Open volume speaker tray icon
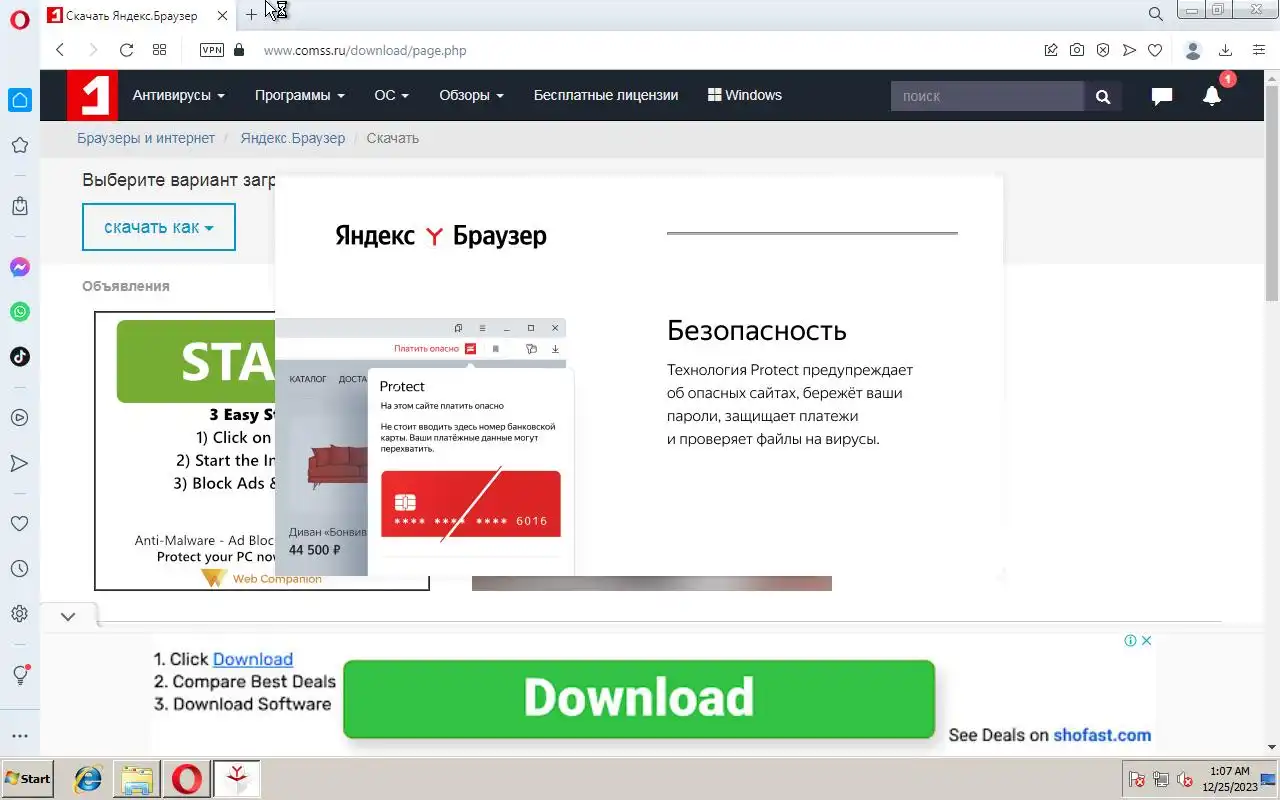Viewport: 1280px width, 800px height. (x=1186, y=779)
